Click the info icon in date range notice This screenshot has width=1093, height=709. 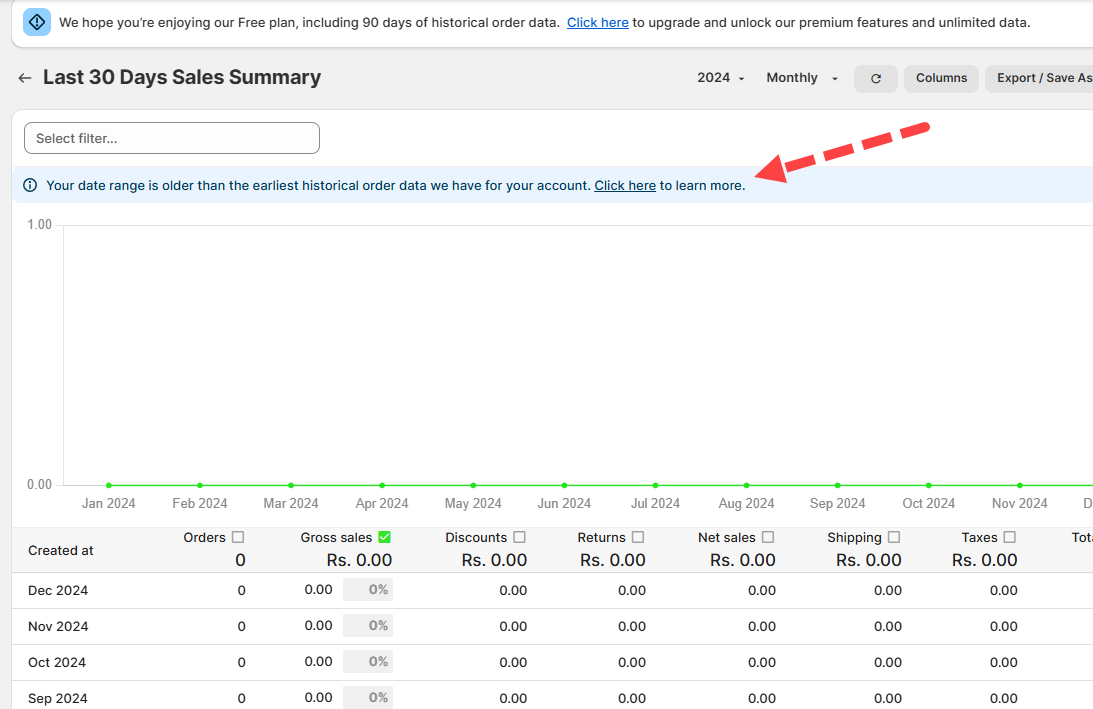[x=30, y=185]
